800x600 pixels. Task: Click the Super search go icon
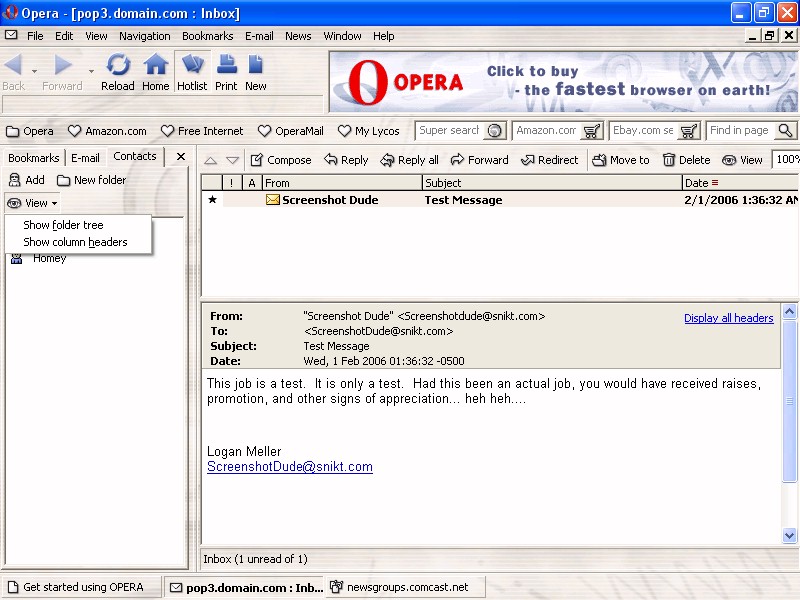pyautogui.click(x=494, y=131)
